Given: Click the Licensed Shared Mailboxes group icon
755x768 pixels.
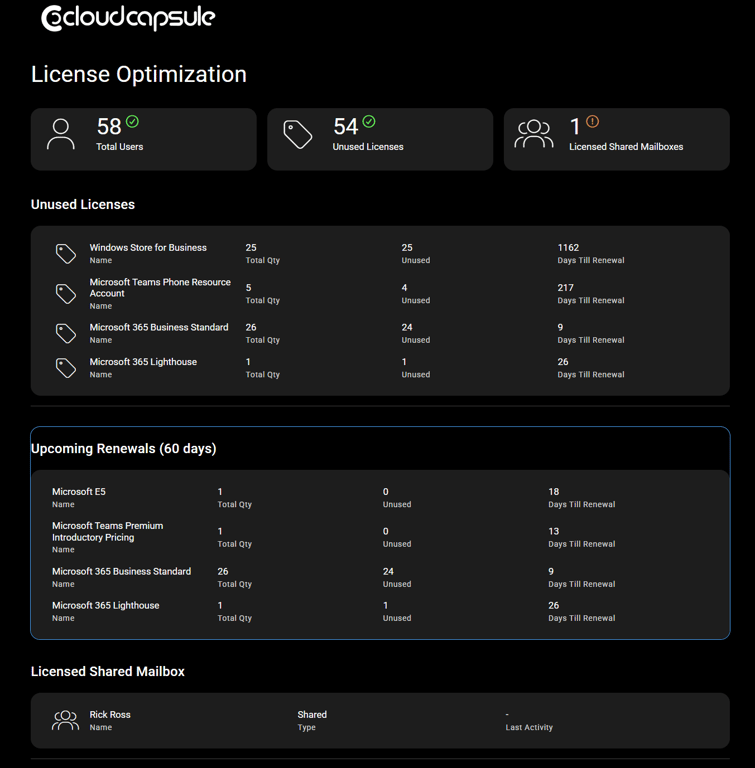Looking at the screenshot, I should coord(534,134).
